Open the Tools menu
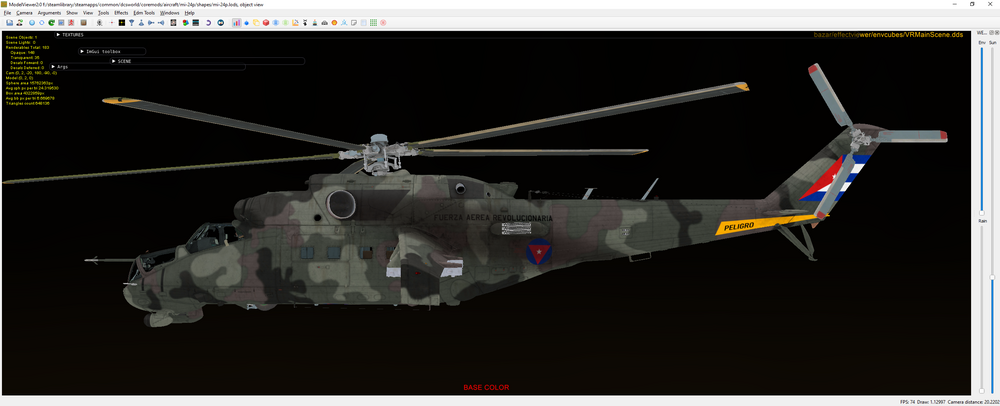This screenshot has width=1000, height=406. [103, 13]
